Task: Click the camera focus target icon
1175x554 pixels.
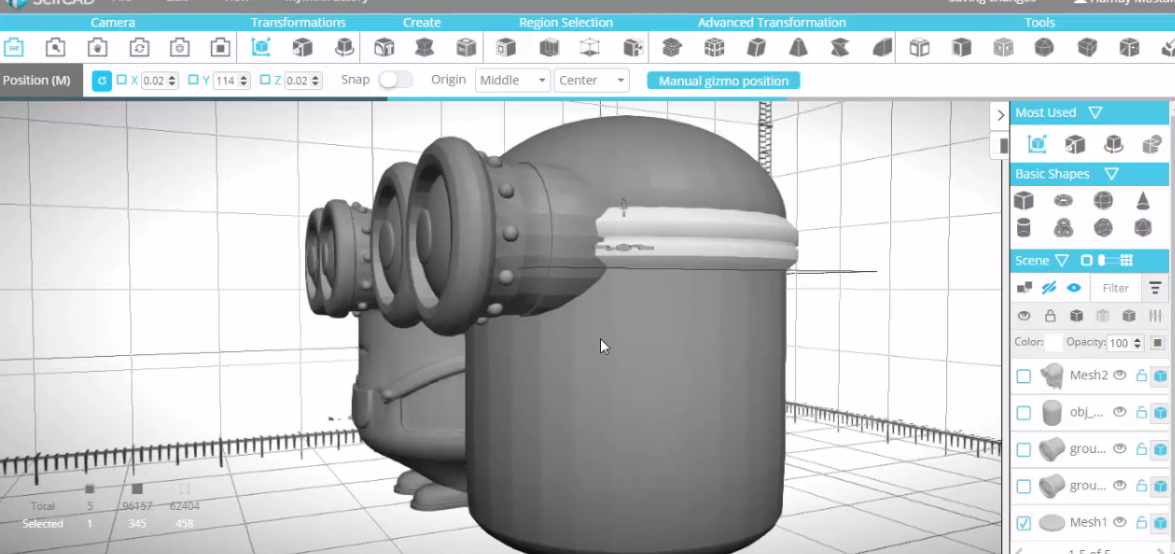Action: click(180, 48)
